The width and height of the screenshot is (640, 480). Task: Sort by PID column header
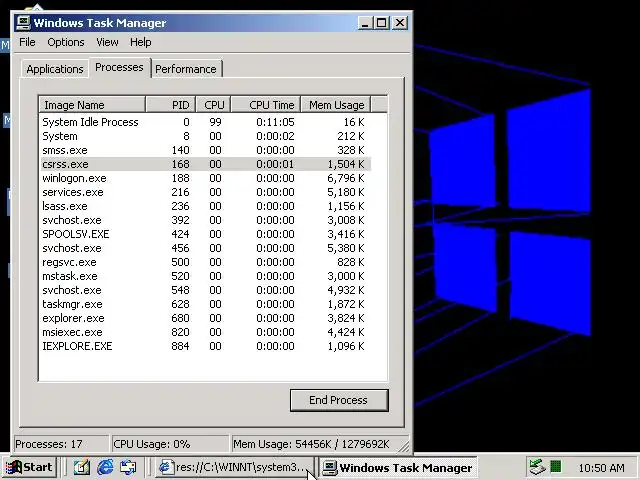click(171, 105)
